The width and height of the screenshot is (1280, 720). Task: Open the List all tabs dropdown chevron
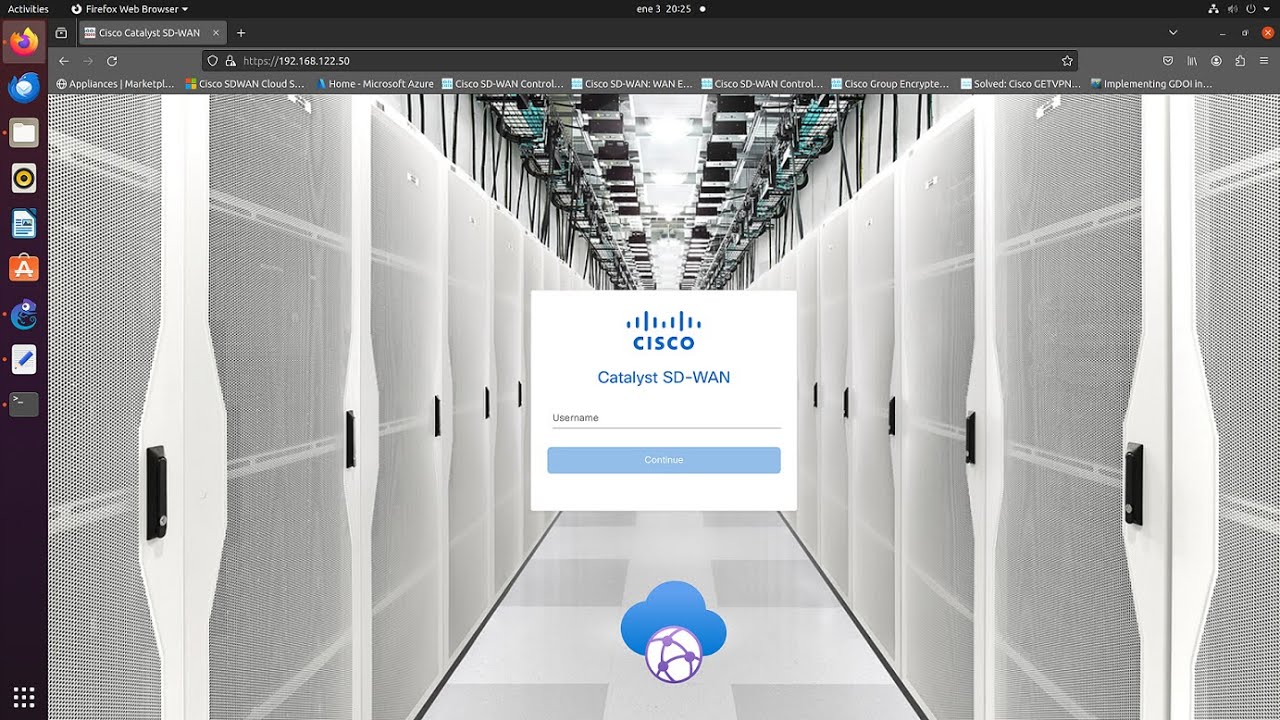1173,33
